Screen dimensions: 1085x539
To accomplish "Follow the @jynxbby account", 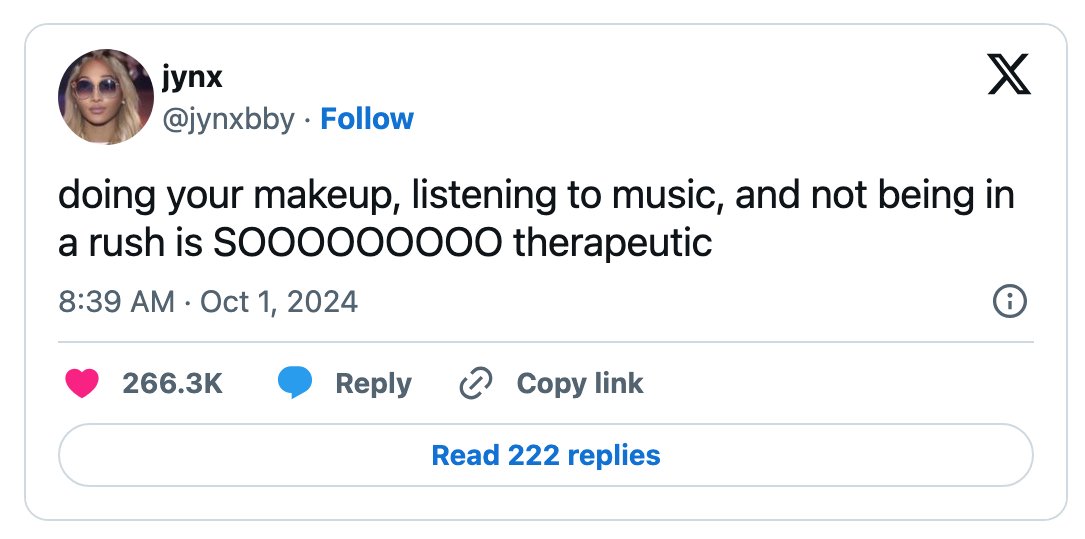I will 367,119.
